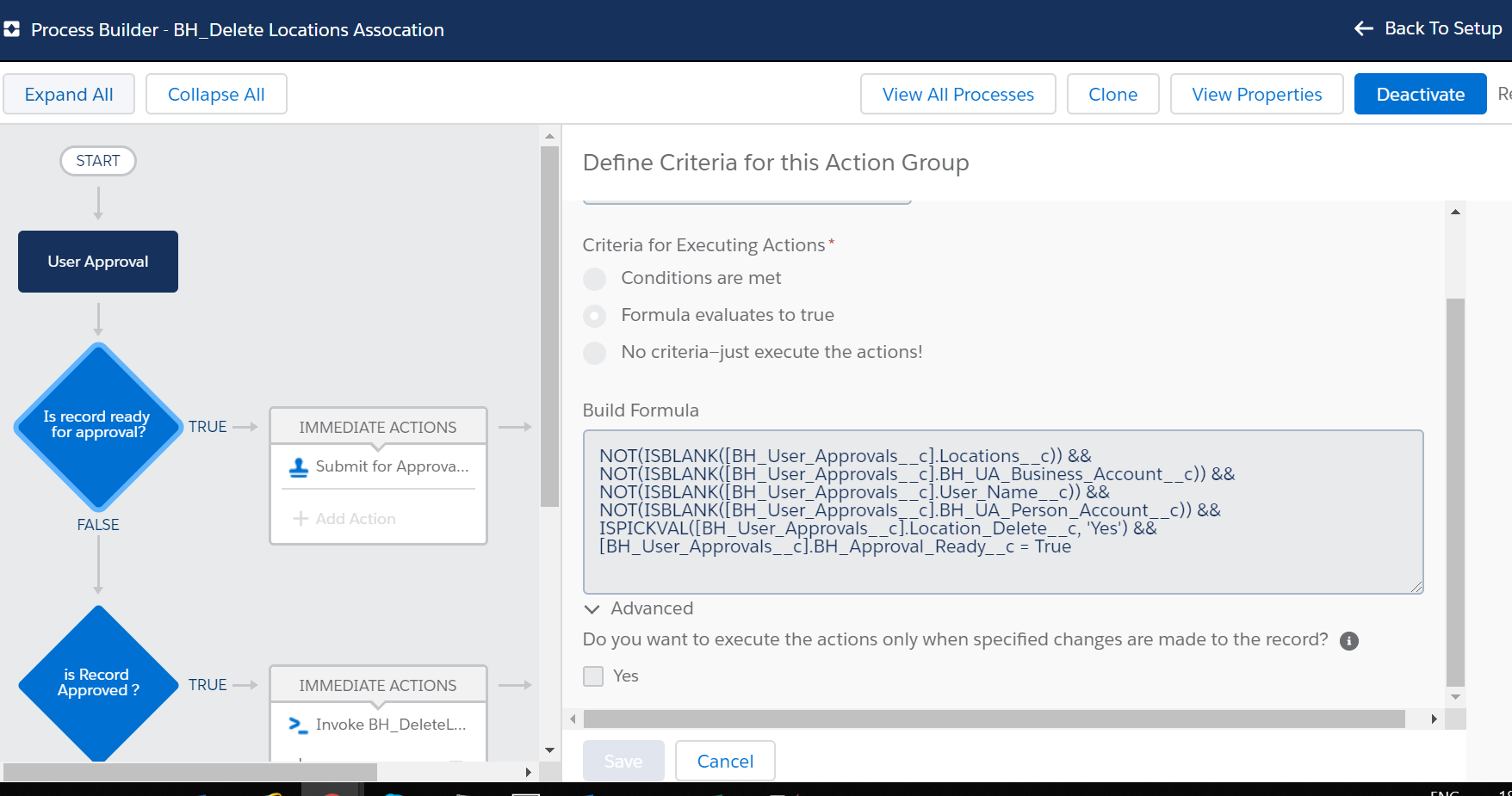
Task: Click Expand All to open all nodes
Action: click(x=69, y=94)
